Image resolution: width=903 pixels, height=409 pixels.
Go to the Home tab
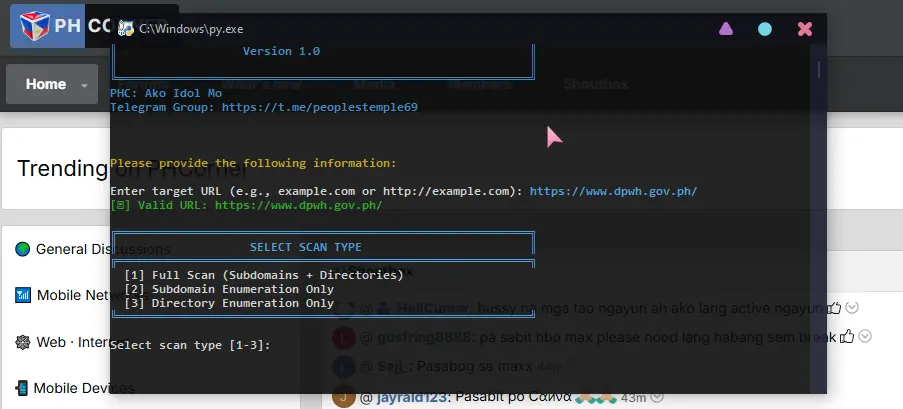click(45, 84)
